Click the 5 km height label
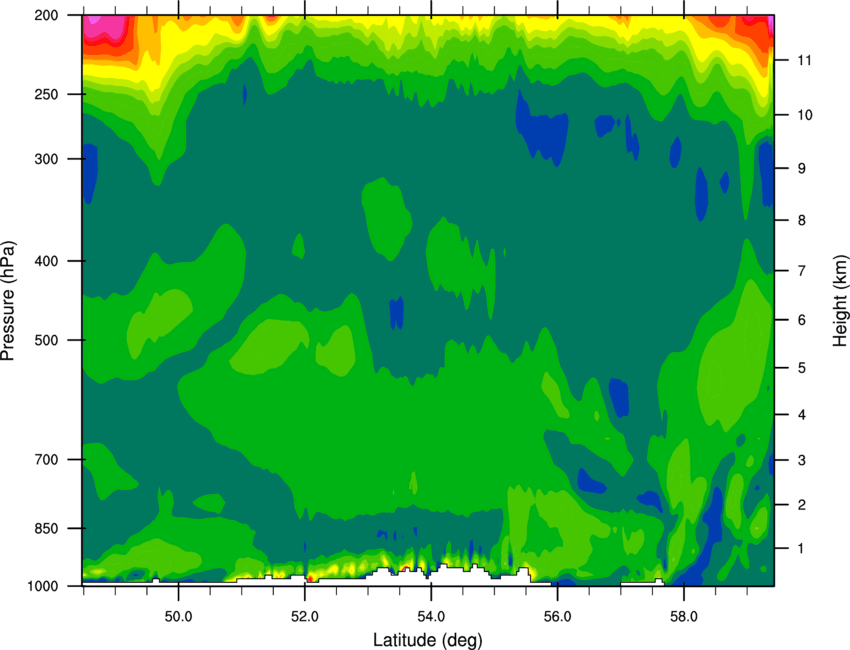 tap(802, 368)
